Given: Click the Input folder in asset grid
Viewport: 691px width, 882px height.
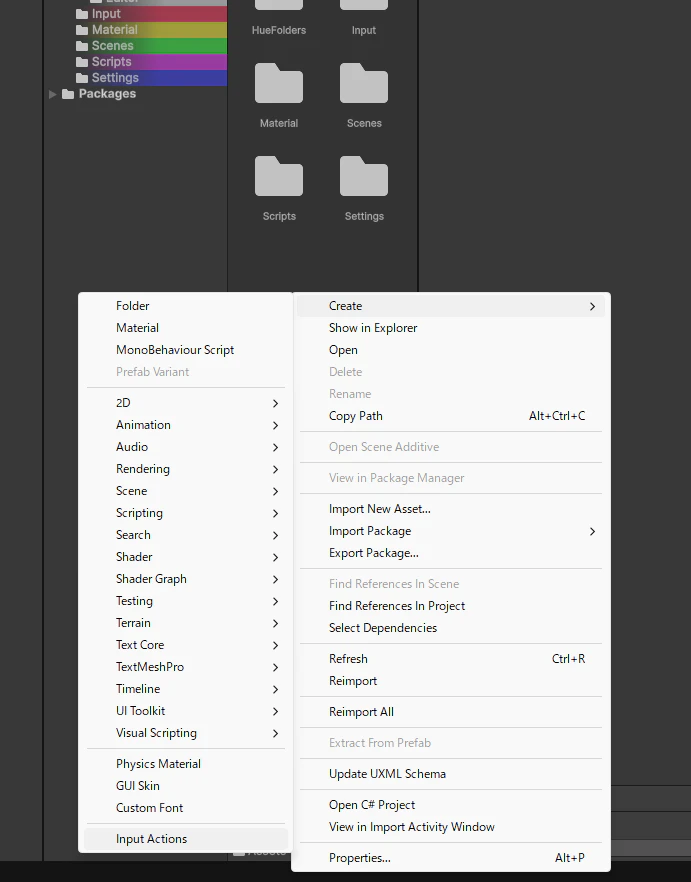Looking at the screenshot, I should 364,17.
